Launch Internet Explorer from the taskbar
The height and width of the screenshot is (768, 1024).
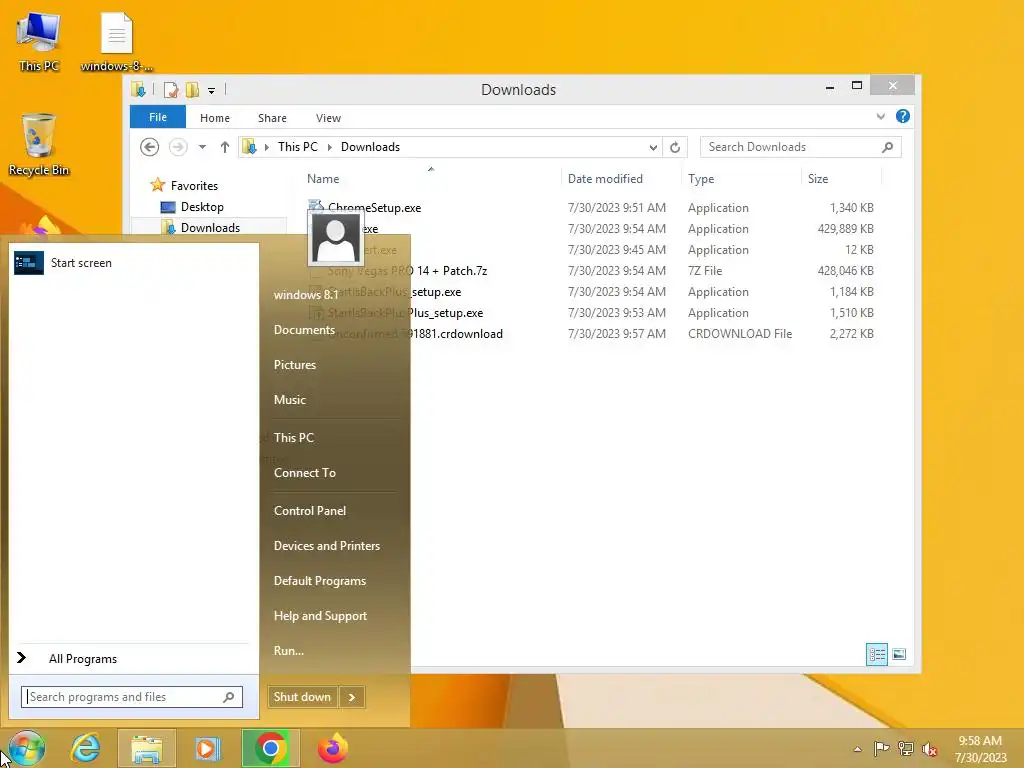click(x=86, y=748)
